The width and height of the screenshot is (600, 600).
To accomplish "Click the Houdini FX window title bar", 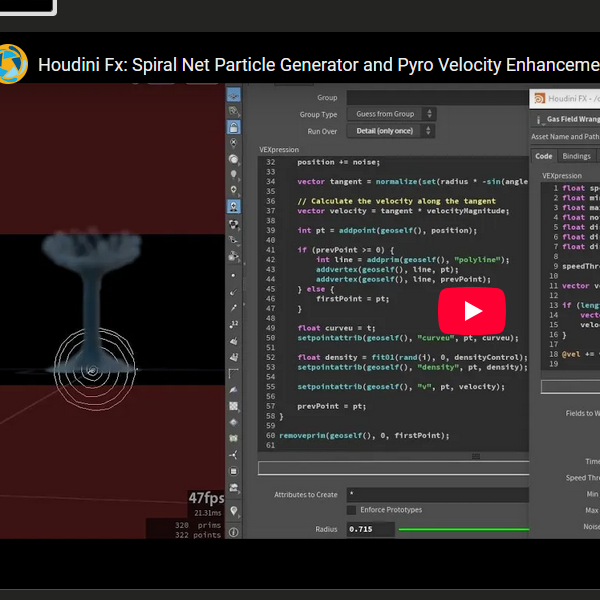I will [565, 99].
